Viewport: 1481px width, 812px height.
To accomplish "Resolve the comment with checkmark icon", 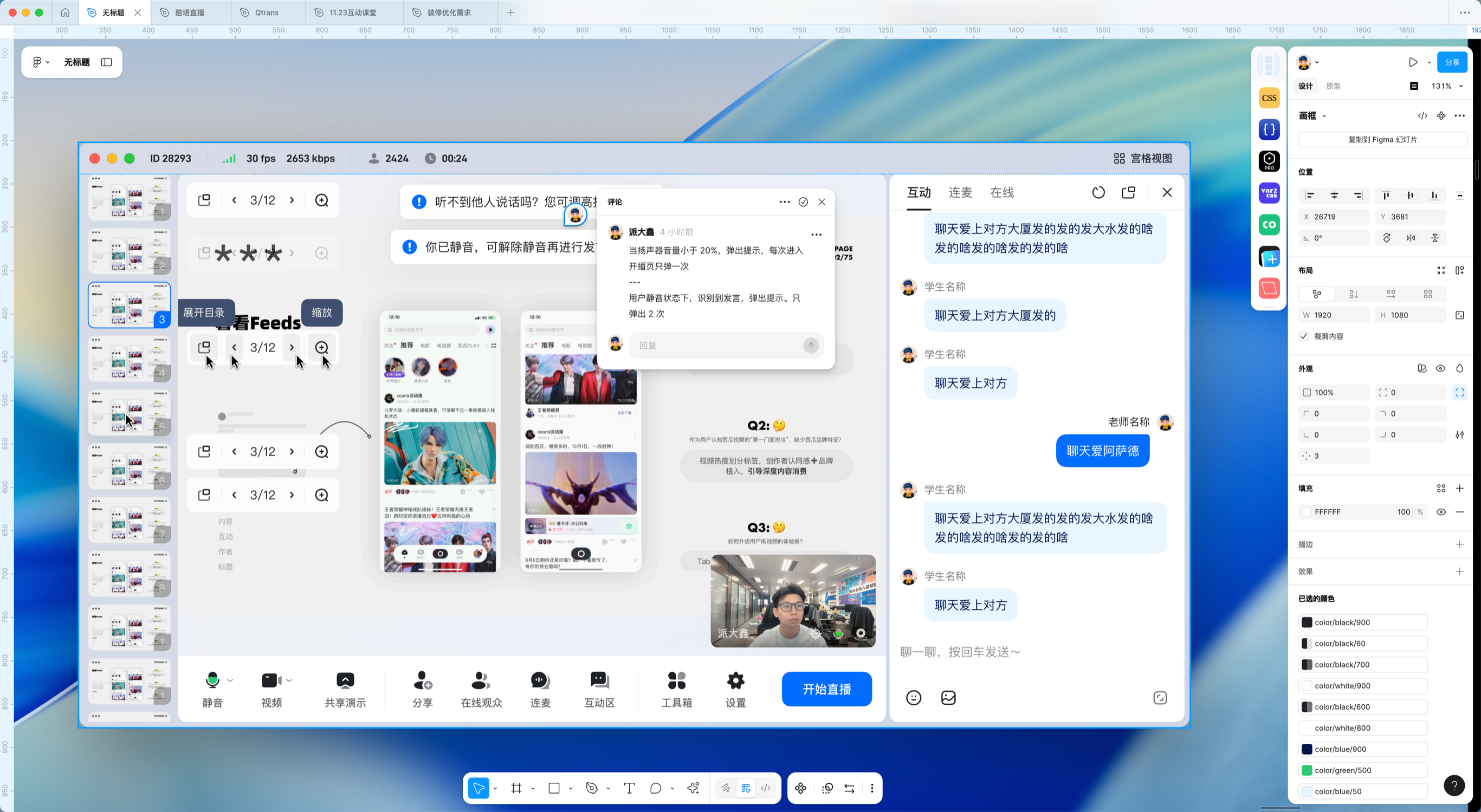I will (803, 202).
